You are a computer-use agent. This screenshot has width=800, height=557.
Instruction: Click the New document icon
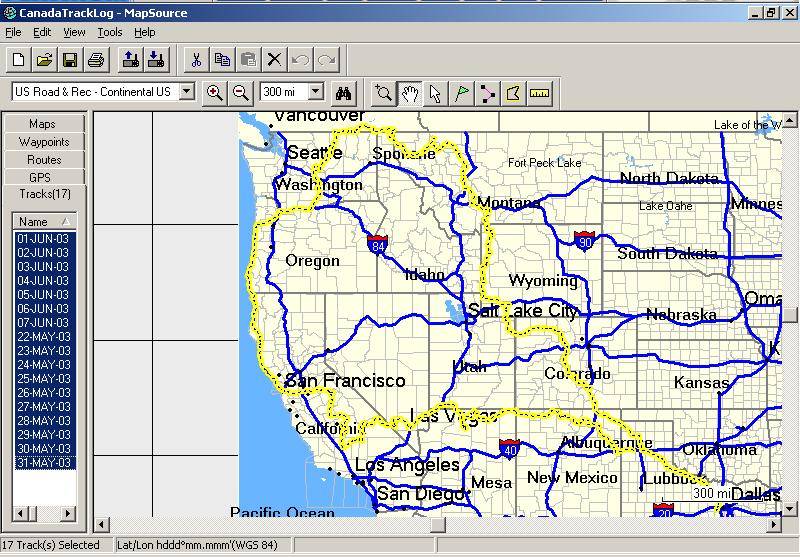[19, 60]
